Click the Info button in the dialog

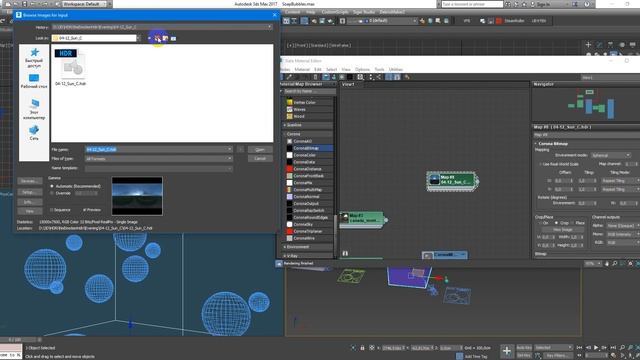point(29,202)
